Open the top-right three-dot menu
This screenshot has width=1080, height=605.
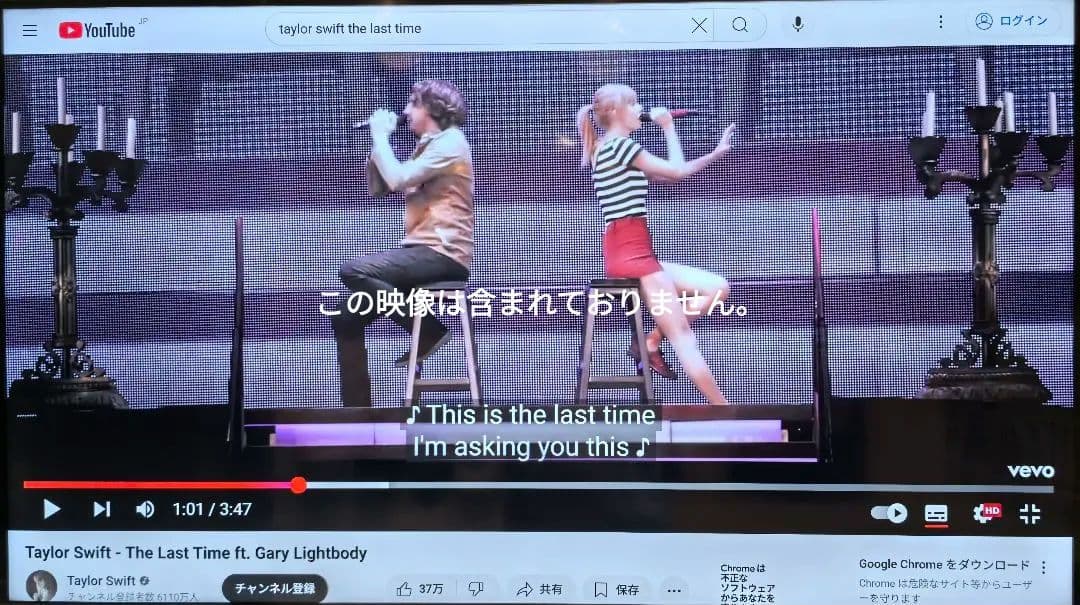pyautogui.click(x=940, y=22)
